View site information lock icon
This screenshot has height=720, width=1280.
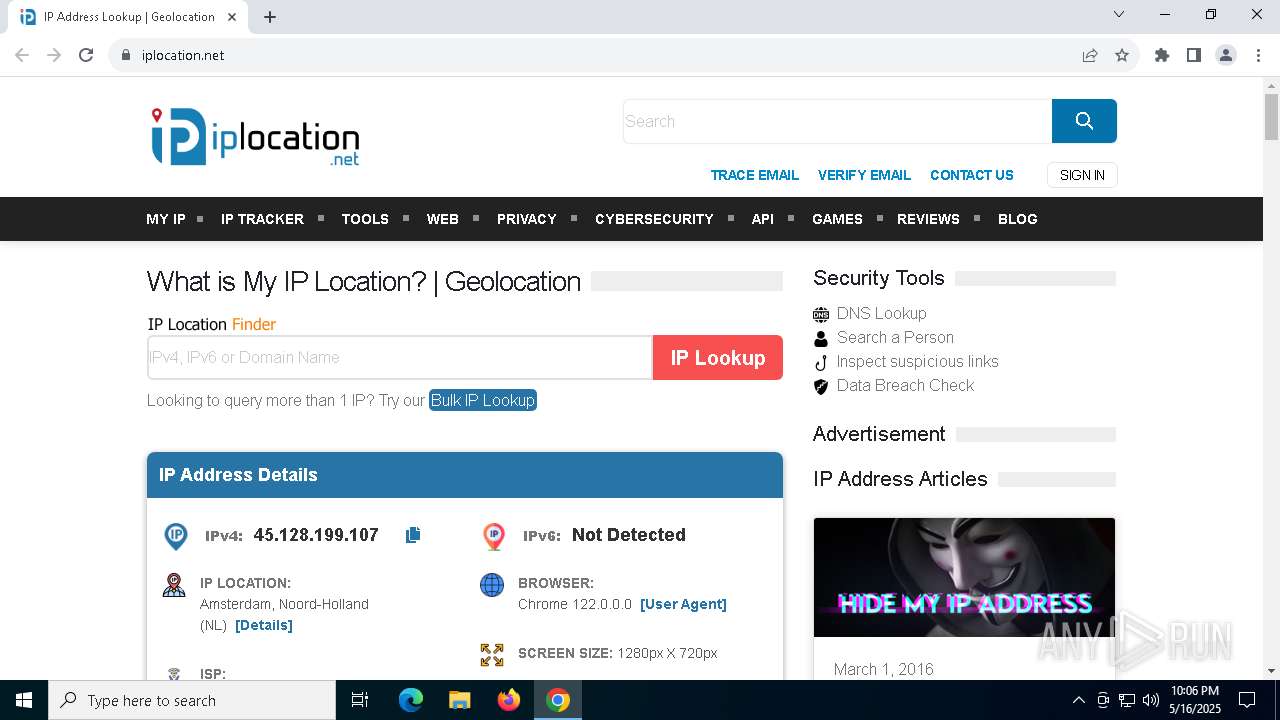tap(126, 55)
